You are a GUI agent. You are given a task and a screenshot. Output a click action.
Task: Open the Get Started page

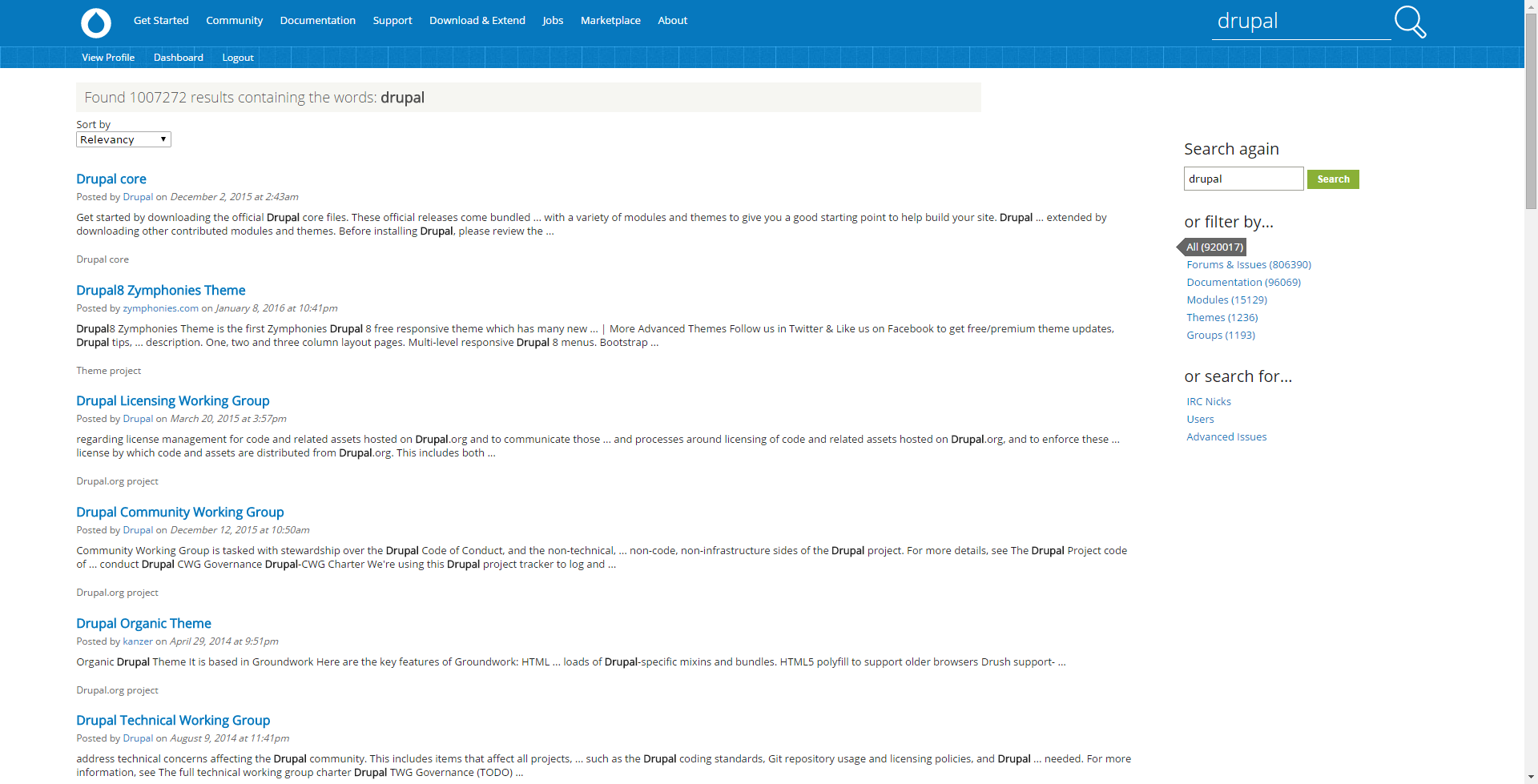tap(160, 20)
